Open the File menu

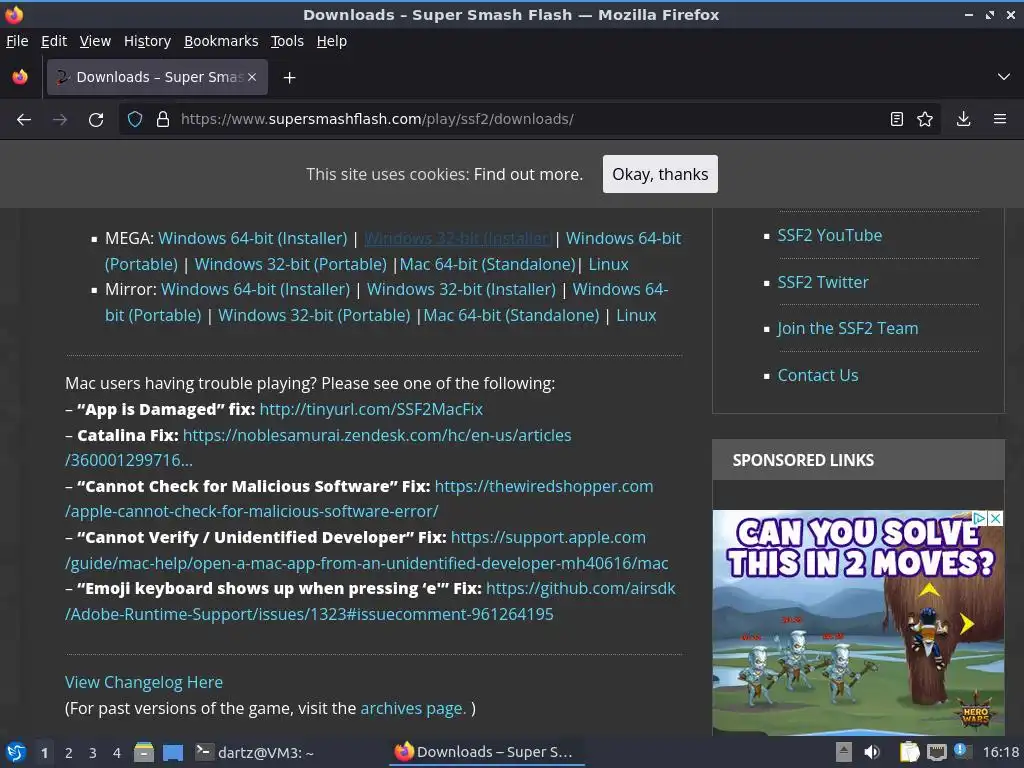click(x=17, y=41)
